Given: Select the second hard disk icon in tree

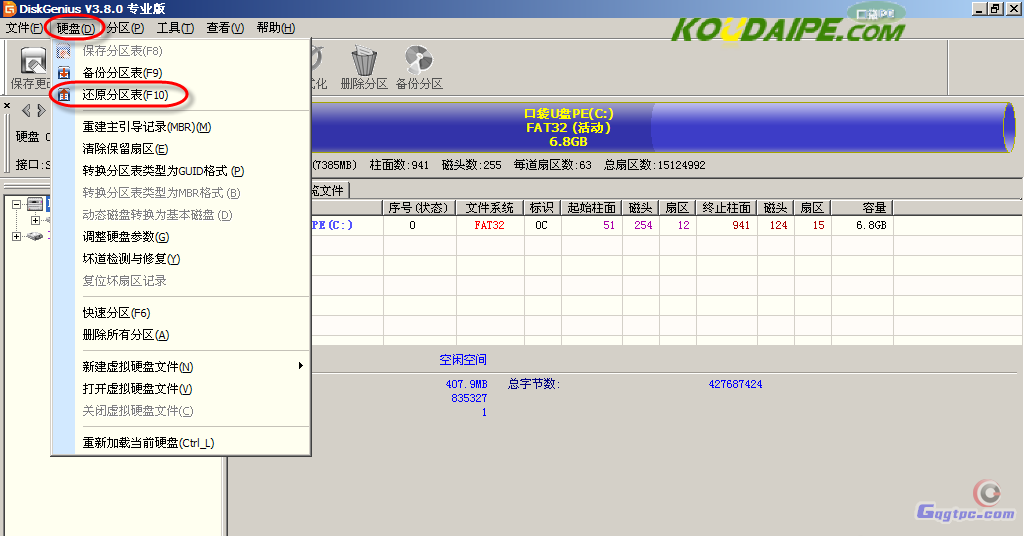Looking at the screenshot, I should [35, 236].
